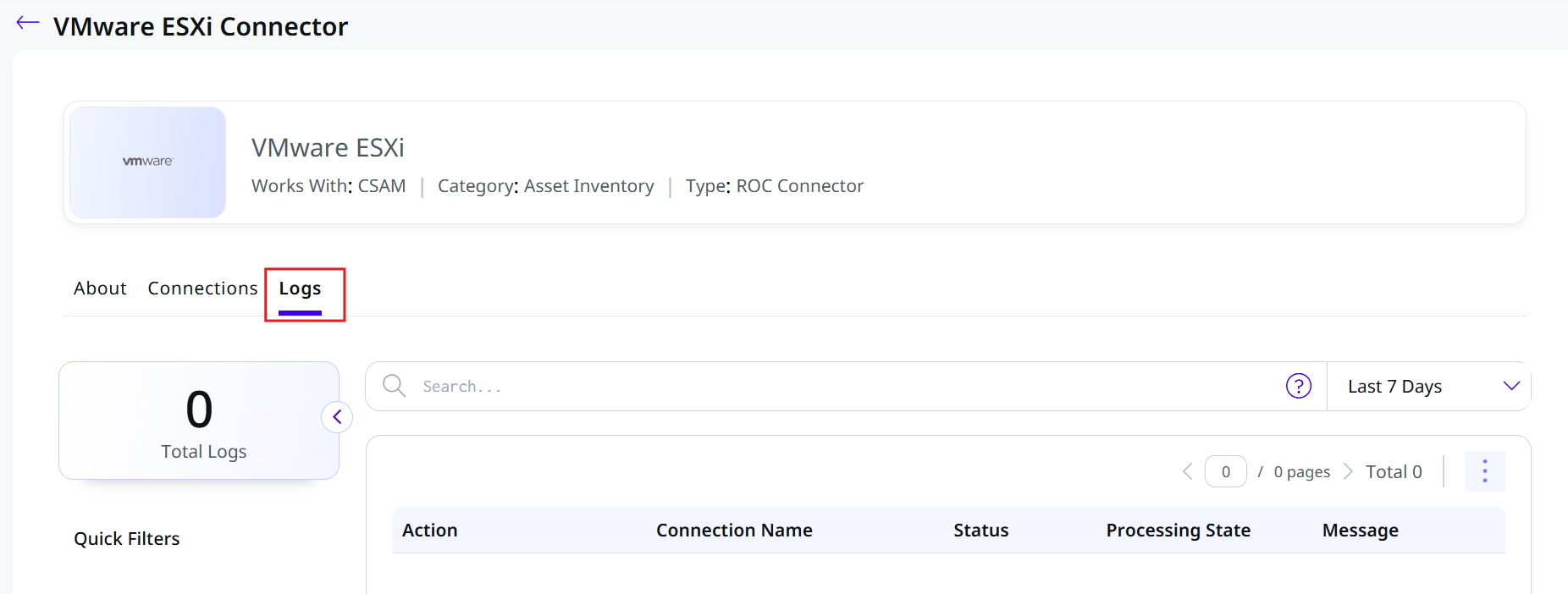This screenshot has width=1568, height=594.
Task: Click the Type: ROC Connector text
Action: click(x=775, y=186)
